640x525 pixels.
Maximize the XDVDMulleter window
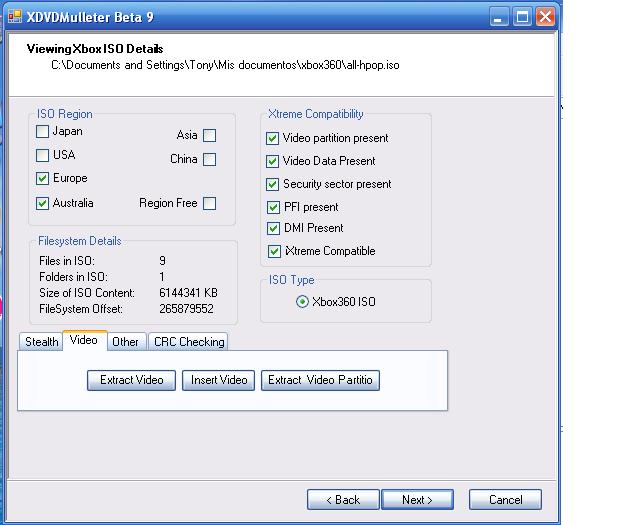pyautogui.click(x=522, y=17)
